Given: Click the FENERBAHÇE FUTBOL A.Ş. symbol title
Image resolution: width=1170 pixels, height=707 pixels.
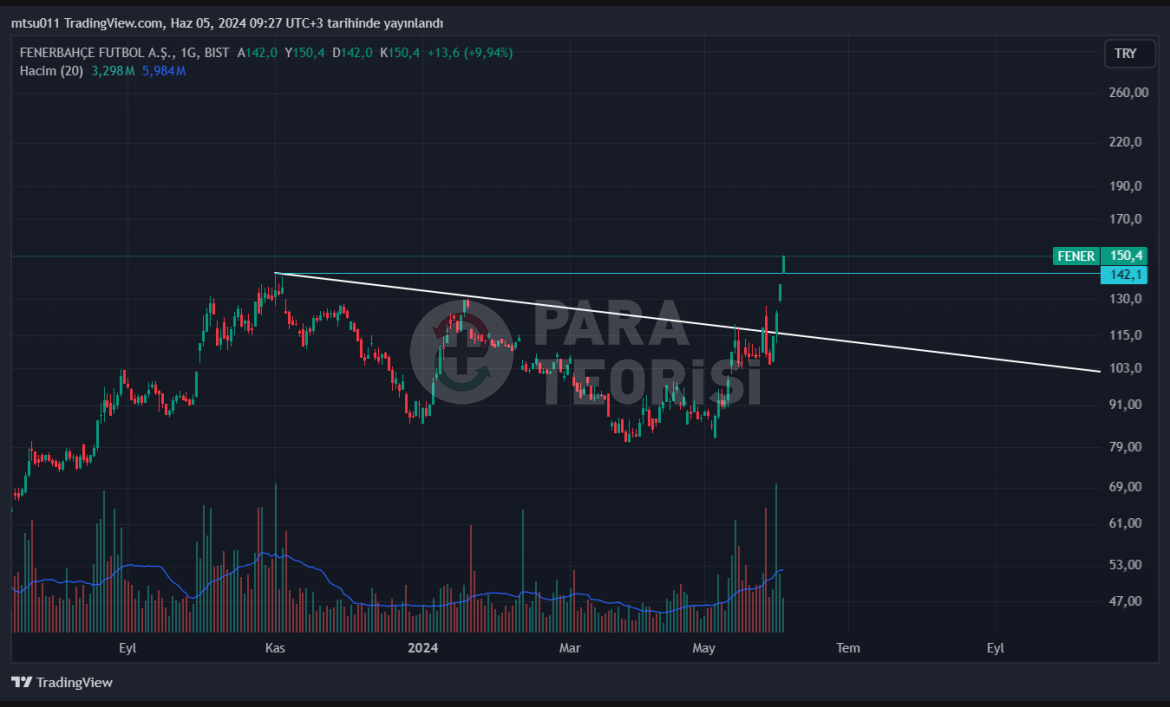Looking at the screenshot, I should pos(96,53).
